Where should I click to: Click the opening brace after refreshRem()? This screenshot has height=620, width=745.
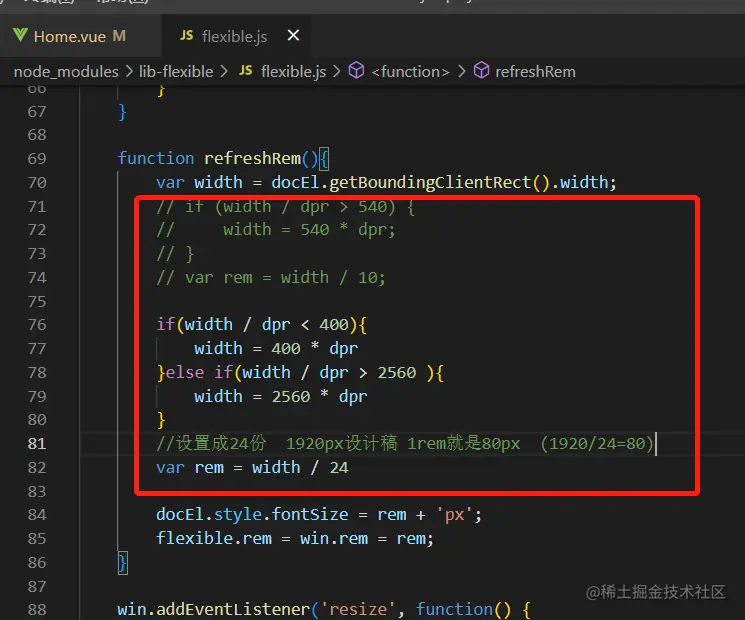tap(324, 159)
